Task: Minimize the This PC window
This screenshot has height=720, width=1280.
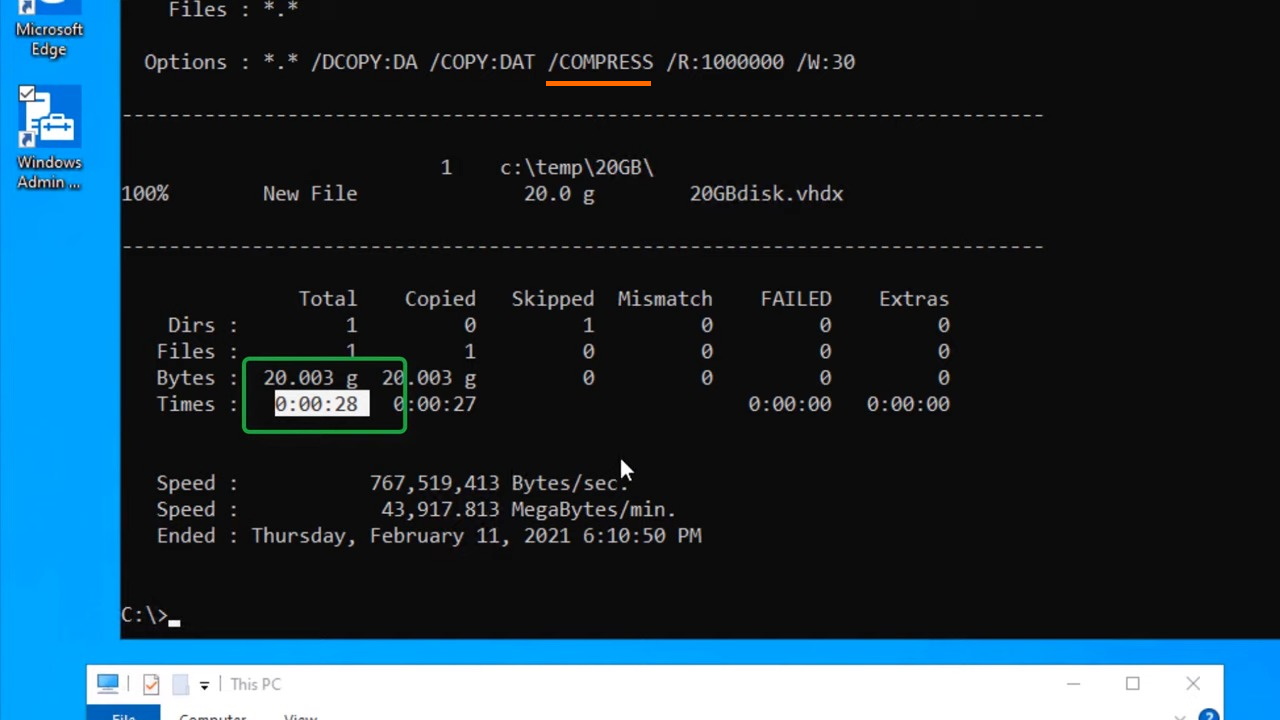Action: tap(1073, 684)
